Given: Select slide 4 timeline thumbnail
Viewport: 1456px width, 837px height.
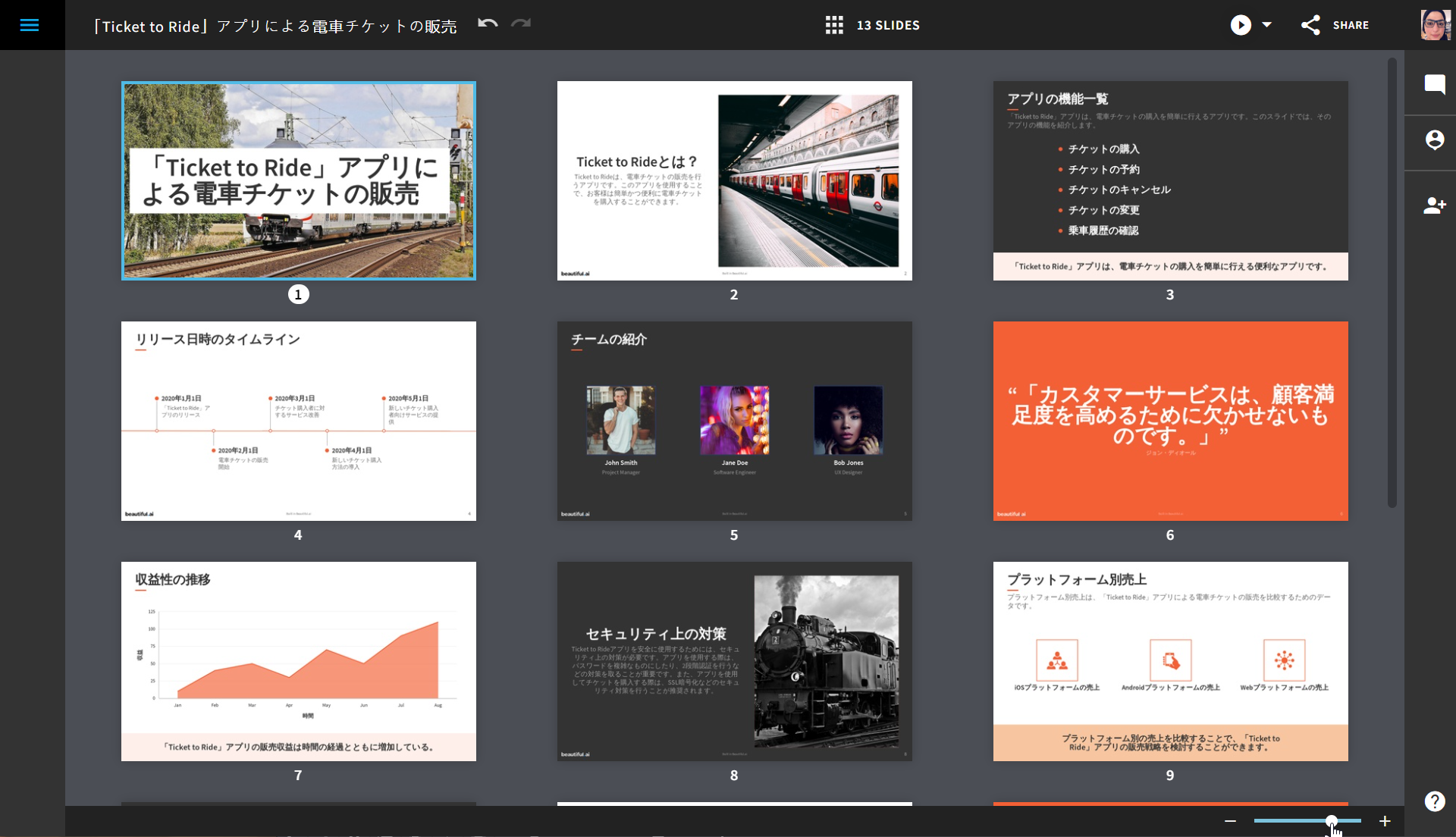Looking at the screenshot, I should (299, 421).
